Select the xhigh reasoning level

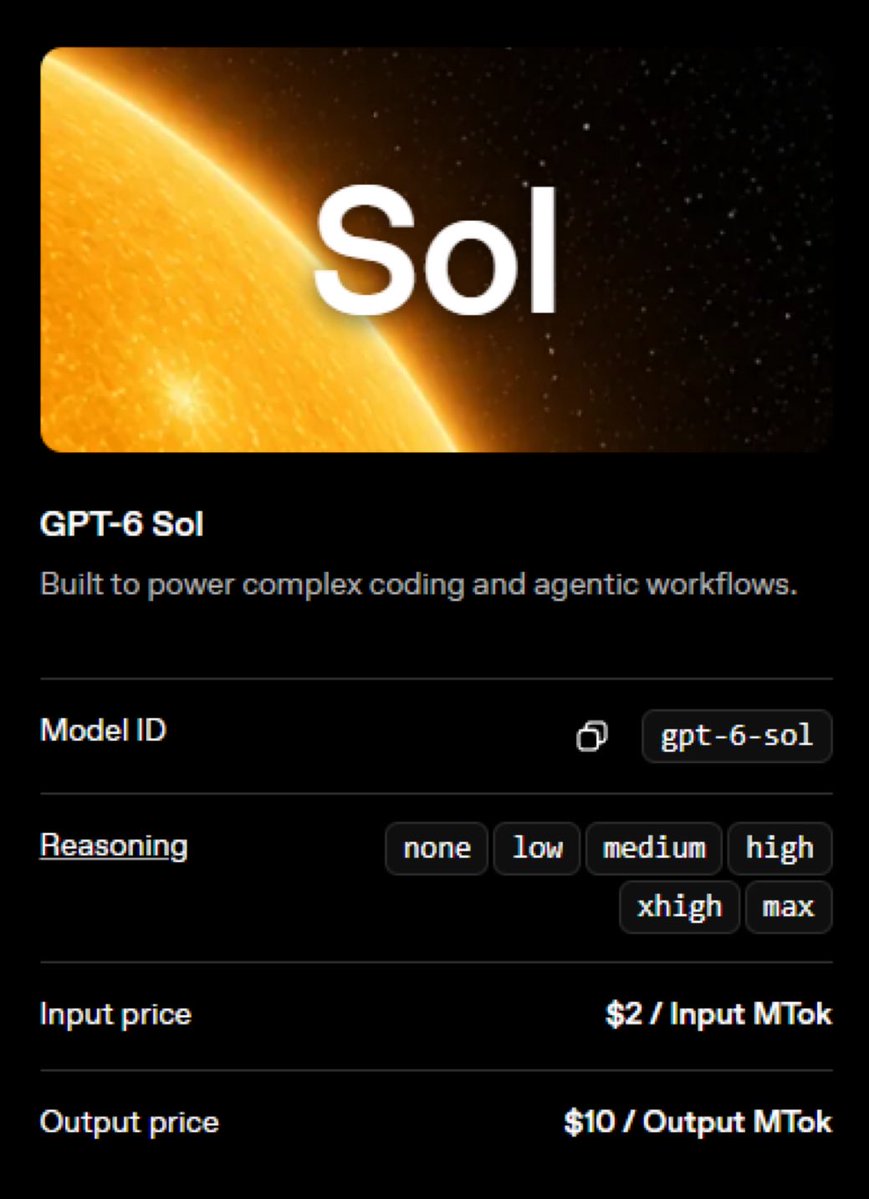pyautogui.click(x=679, y=907)
